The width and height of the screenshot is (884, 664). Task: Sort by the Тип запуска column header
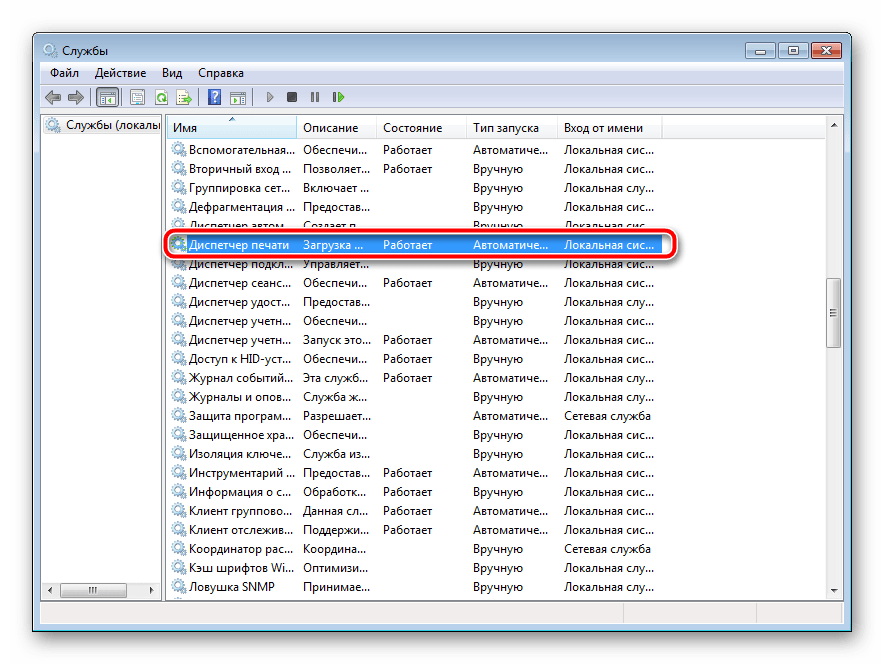[506, 128]
